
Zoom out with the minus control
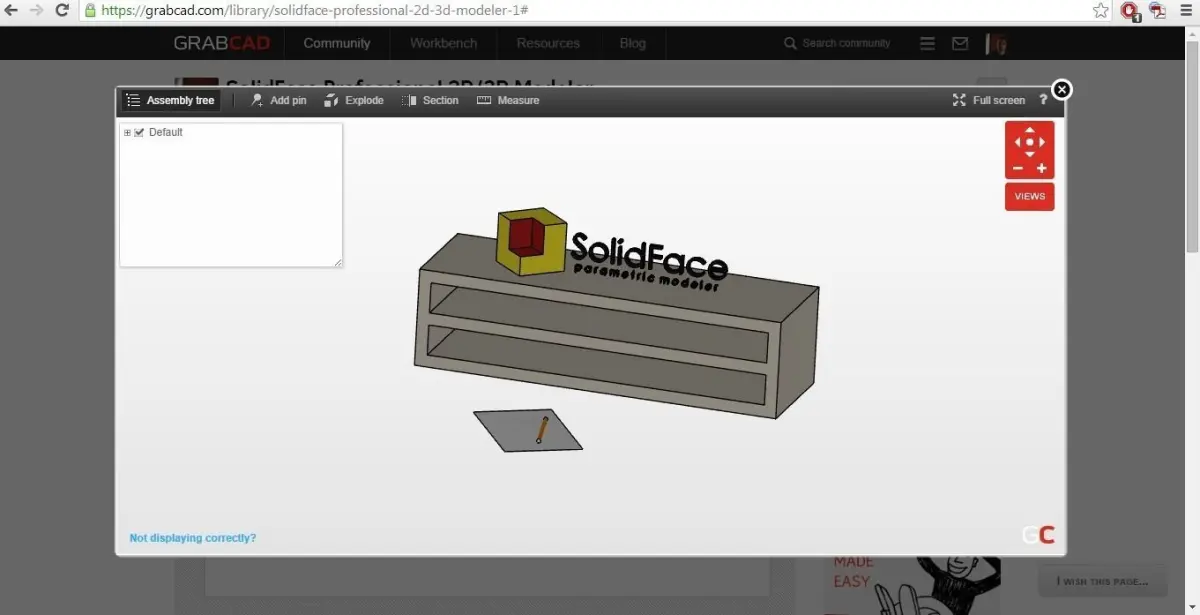1017,168
